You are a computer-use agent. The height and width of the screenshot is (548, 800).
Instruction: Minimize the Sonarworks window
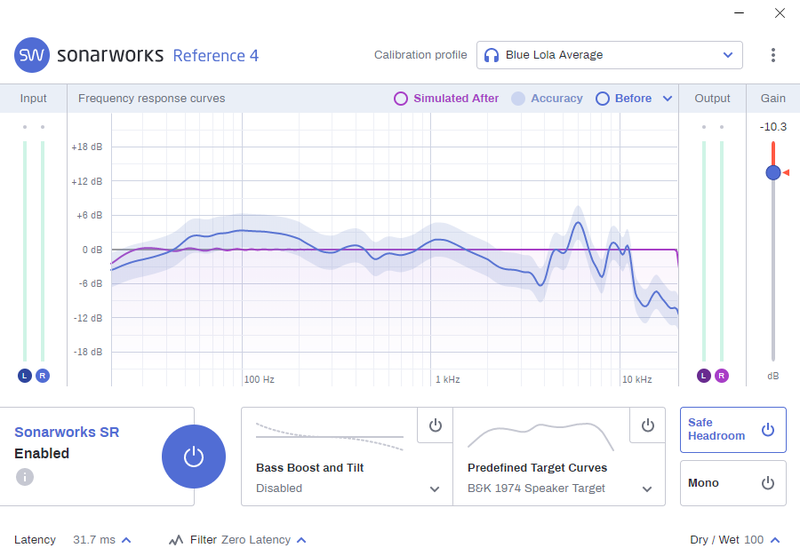739,13
